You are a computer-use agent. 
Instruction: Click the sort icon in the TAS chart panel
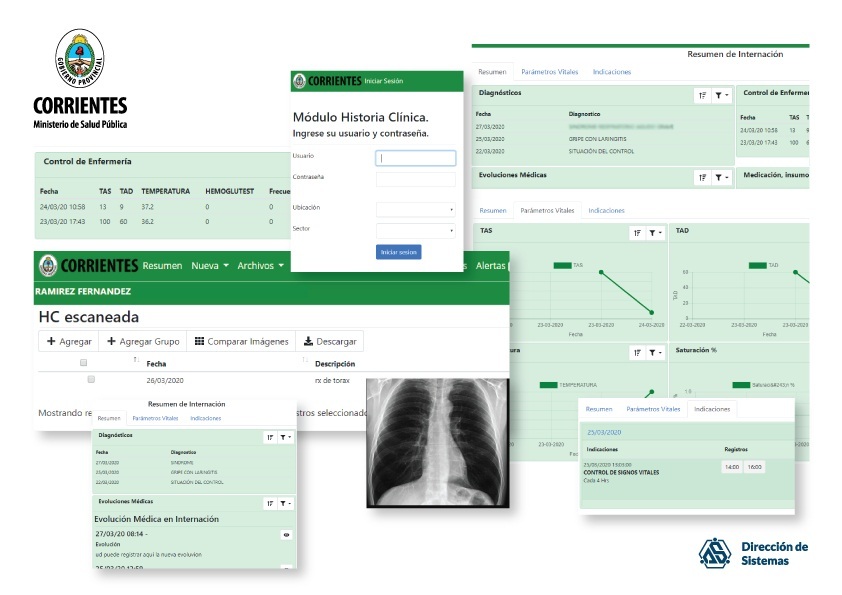(x=636, y=232)
